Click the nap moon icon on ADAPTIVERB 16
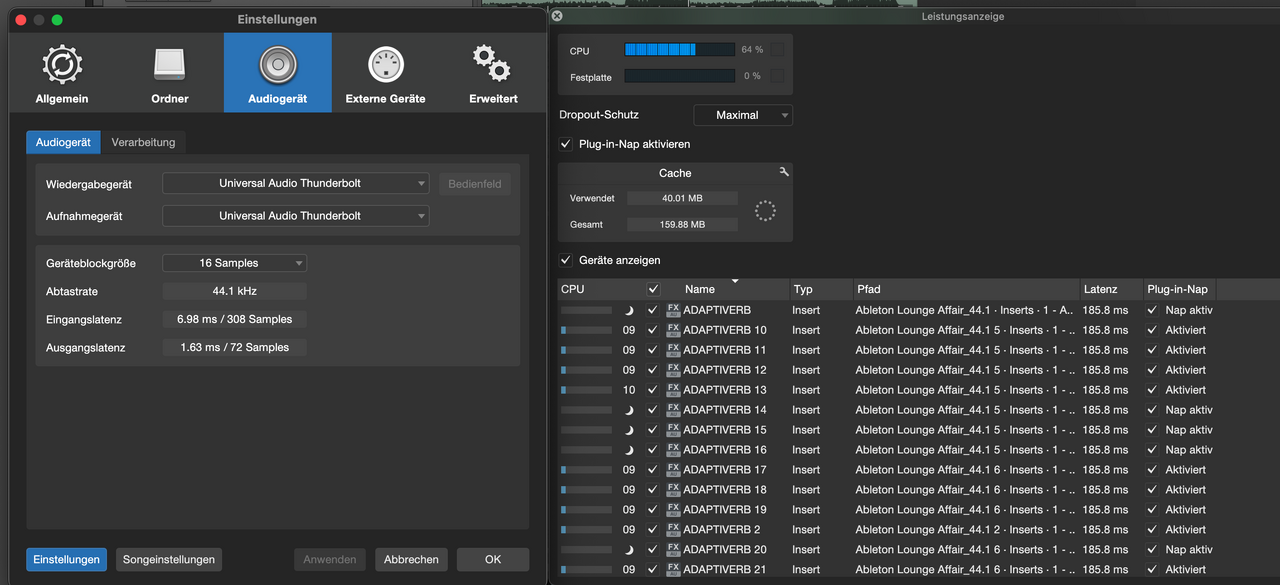Viewport: 1280px width, 585px height. click(629, 450)
